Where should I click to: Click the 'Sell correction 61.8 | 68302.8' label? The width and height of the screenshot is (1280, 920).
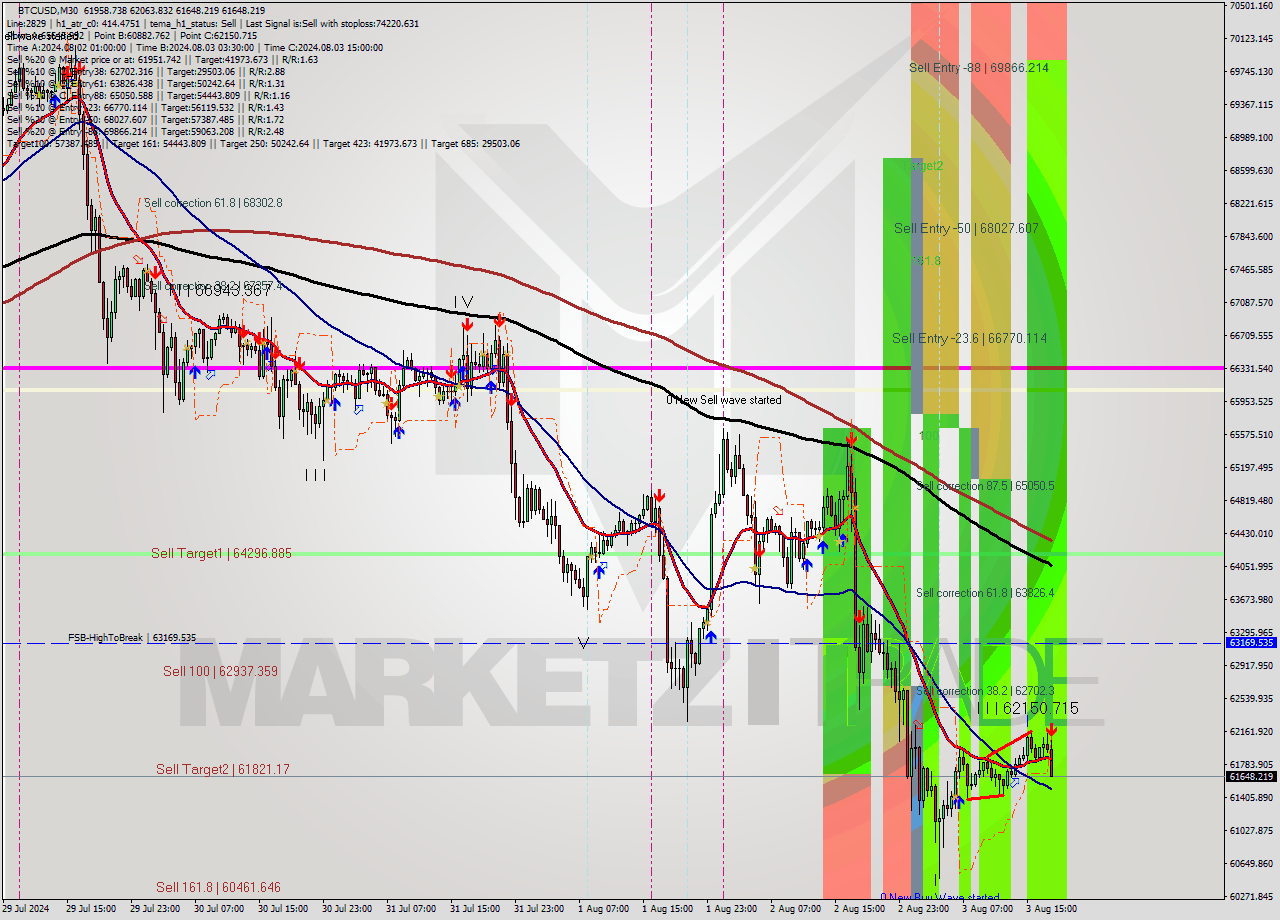[213, 203]
